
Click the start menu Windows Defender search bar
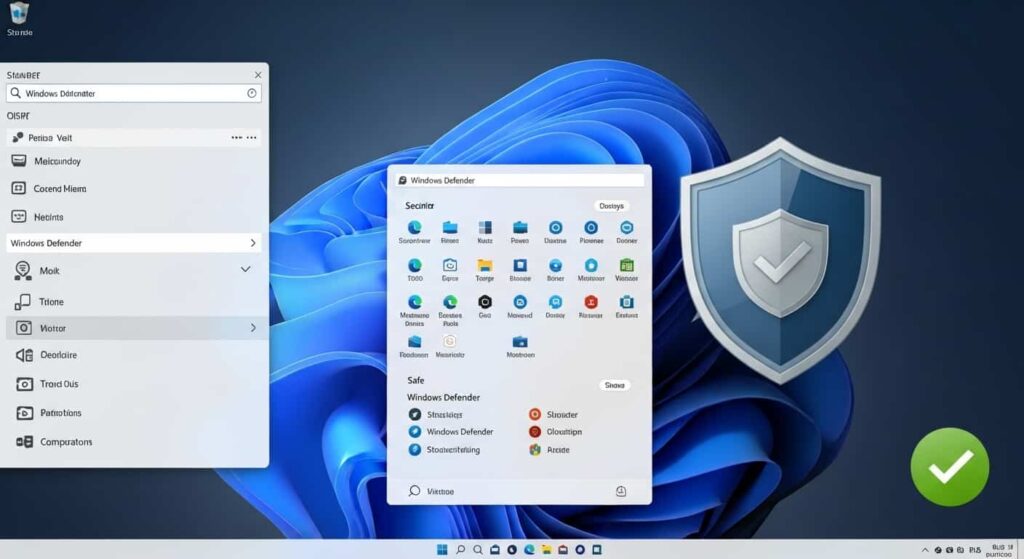[520, 180]
